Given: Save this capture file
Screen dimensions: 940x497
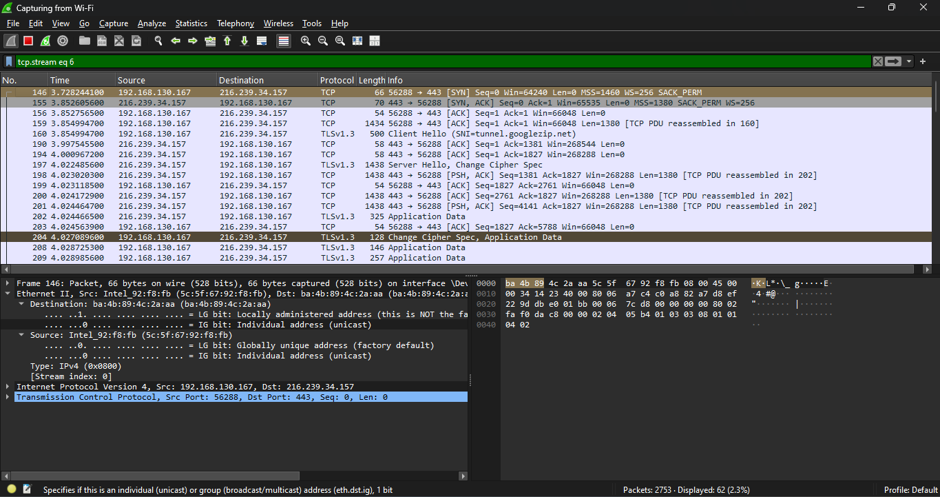Looking at the screenshot, I should pyautogui.click(x=102, y=41).
